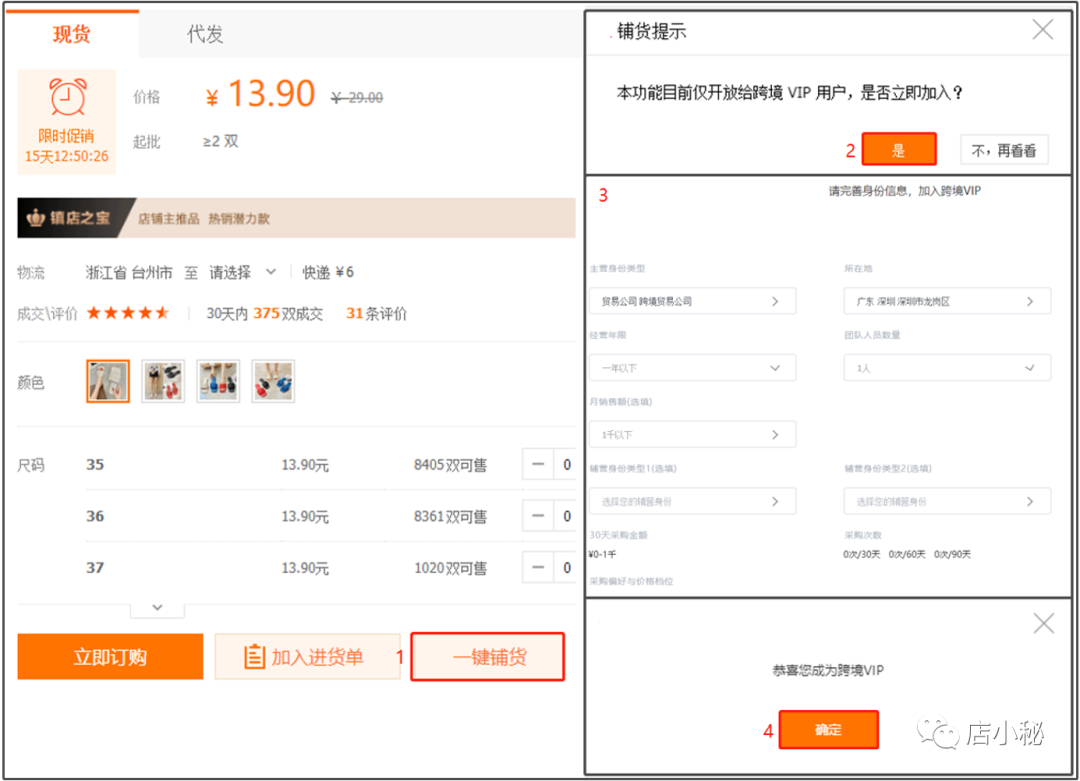Click 是 to join cross-border VIP
The image size is (1080, 781).
click(x=898, y=150)
